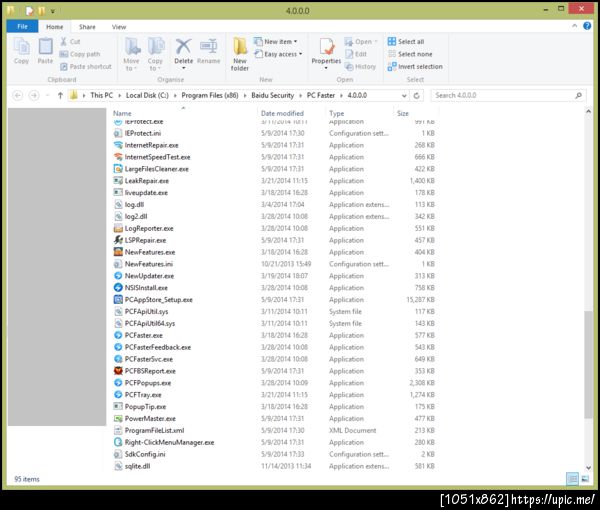Click the Edit ribbon button
This screenshot has width=600, height=510.
point(356,54)
